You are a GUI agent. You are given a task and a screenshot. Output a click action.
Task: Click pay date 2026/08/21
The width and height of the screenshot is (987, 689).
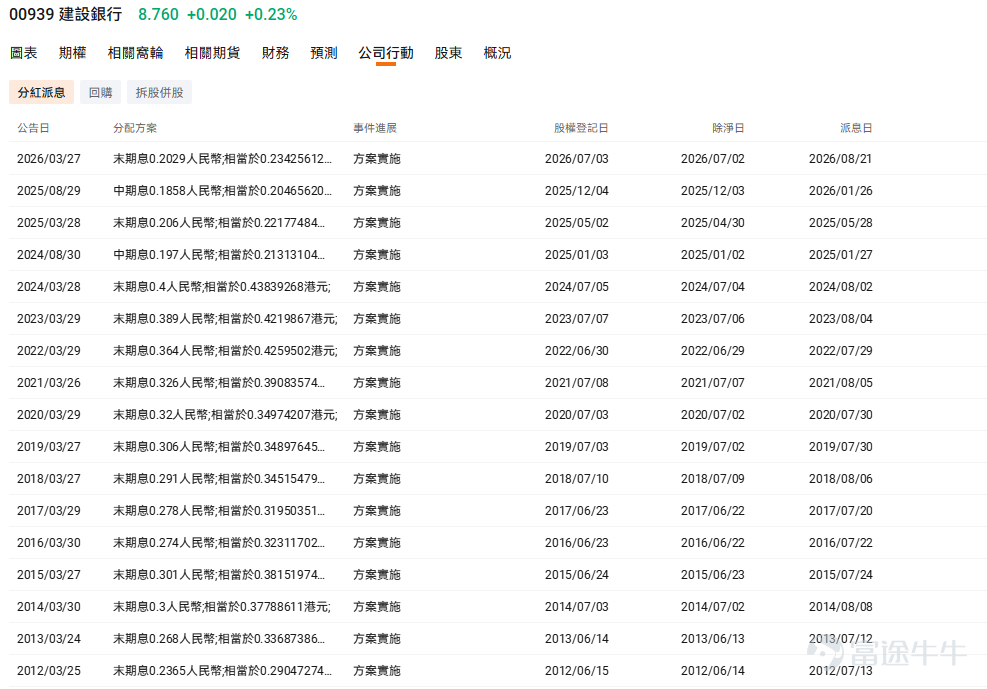click(x=840, y=159)
